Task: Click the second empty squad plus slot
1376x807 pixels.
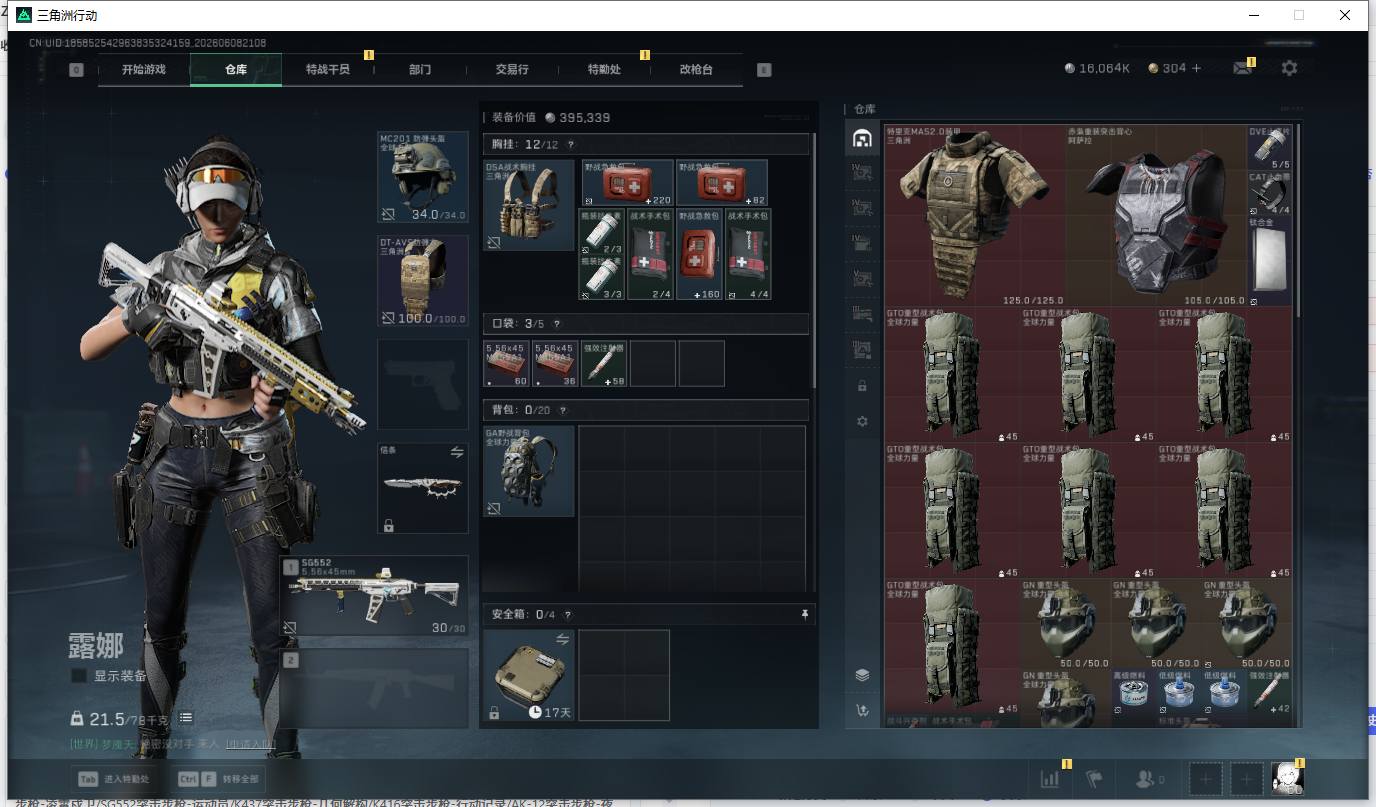Action: 1246,779
